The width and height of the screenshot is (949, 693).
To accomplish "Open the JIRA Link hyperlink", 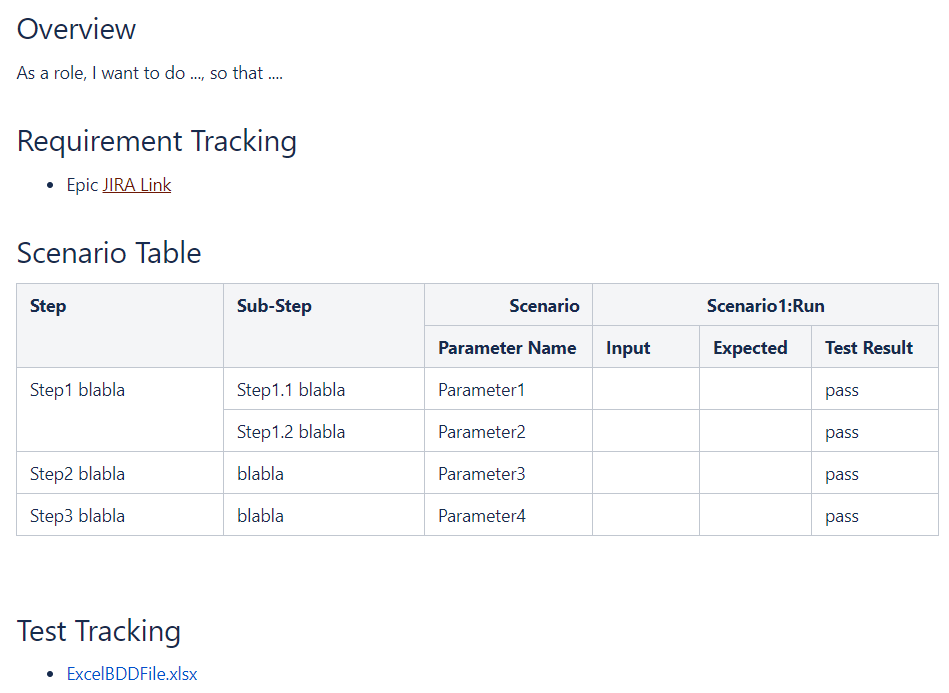I will pos(137,185).
